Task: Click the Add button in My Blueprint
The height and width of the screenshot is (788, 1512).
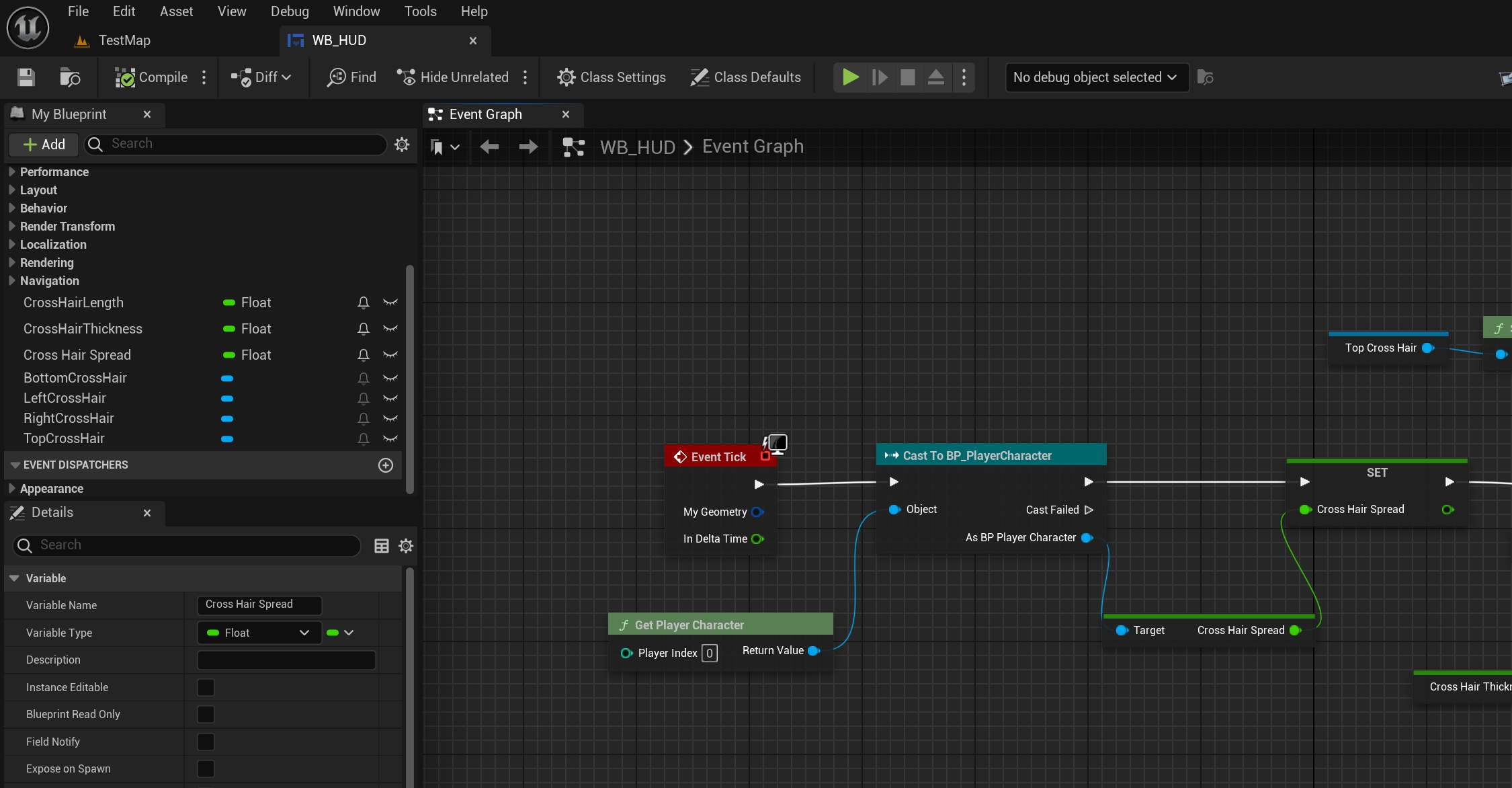Action: click(44, 144)
